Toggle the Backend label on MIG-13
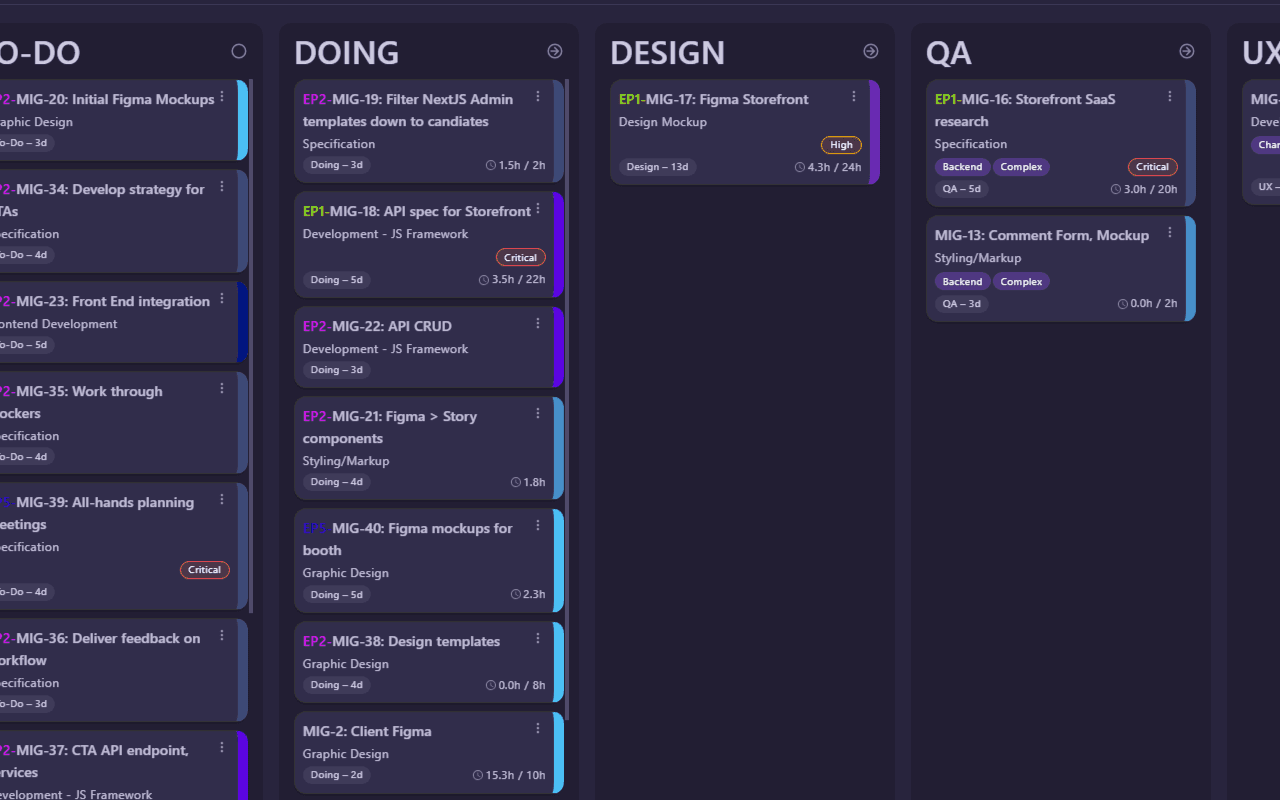This screenshot has height=800, width=1280. pyautogui.click(x=962, y=281)
